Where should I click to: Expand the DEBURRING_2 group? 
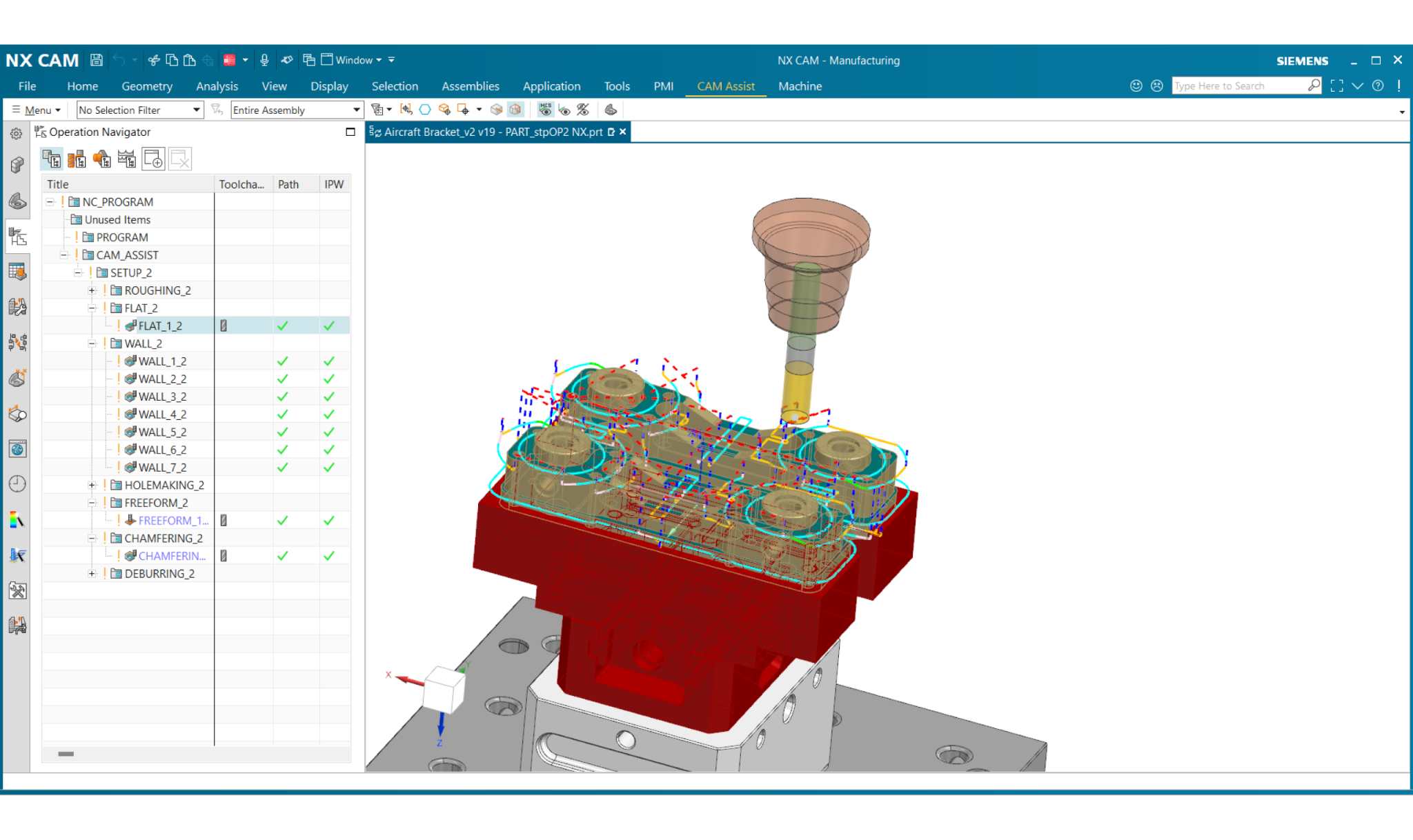(92, 574)
